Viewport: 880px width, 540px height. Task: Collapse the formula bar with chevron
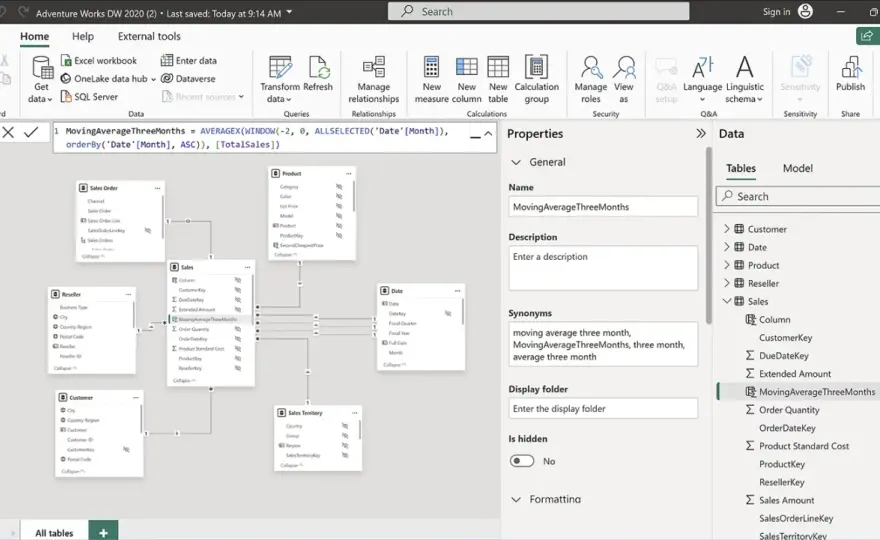pyautogui.click(x=488, y=134)
